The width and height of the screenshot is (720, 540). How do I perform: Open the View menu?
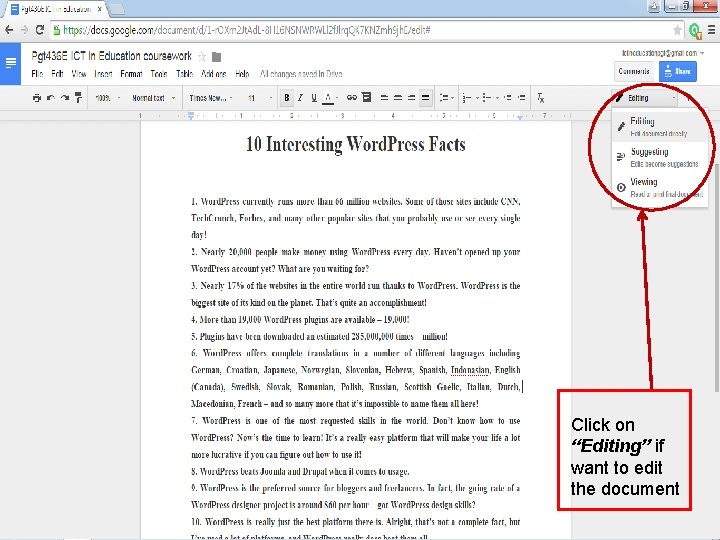point(79,73)
